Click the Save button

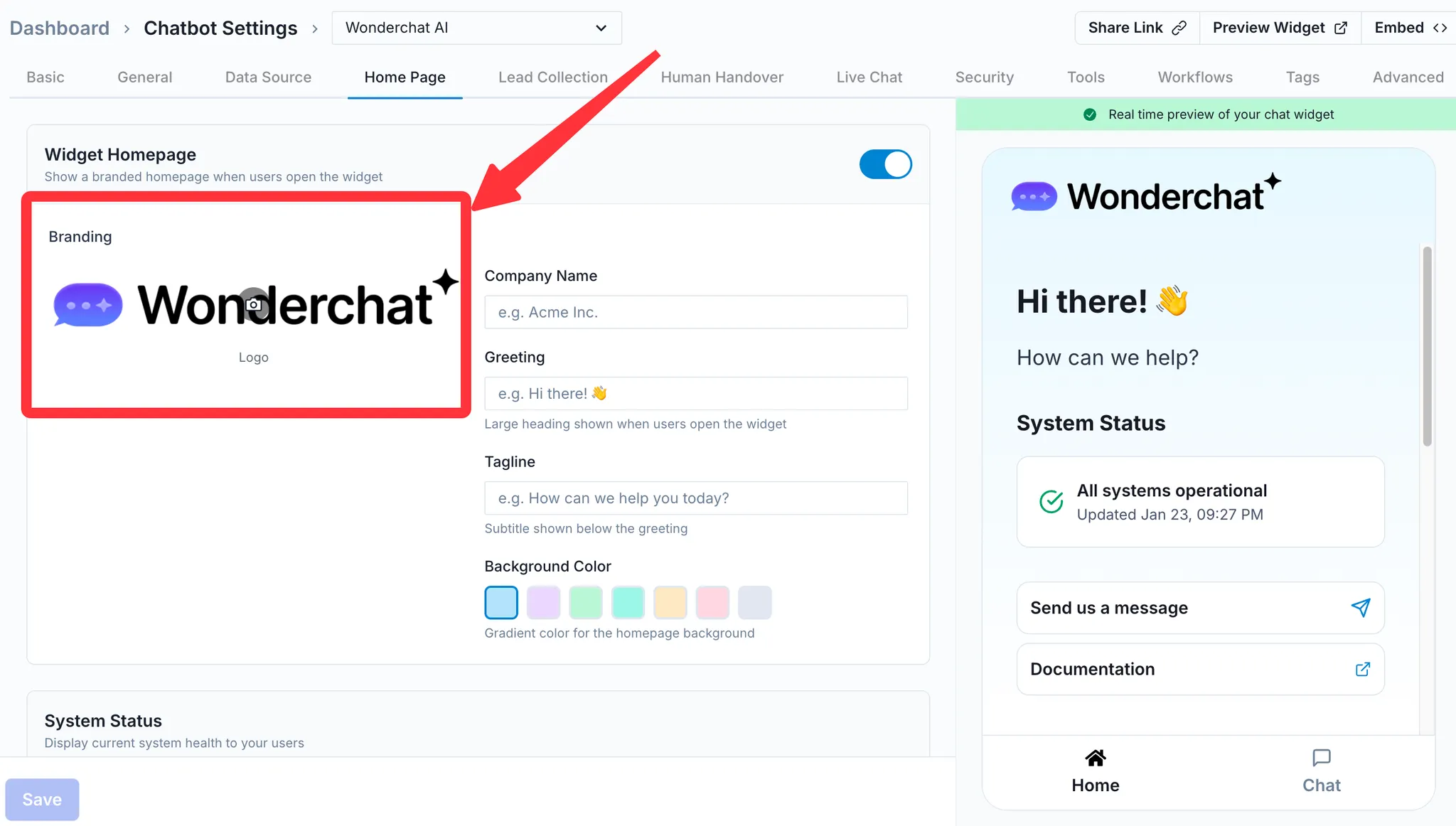pyautogui.click(x=42, y=800)
